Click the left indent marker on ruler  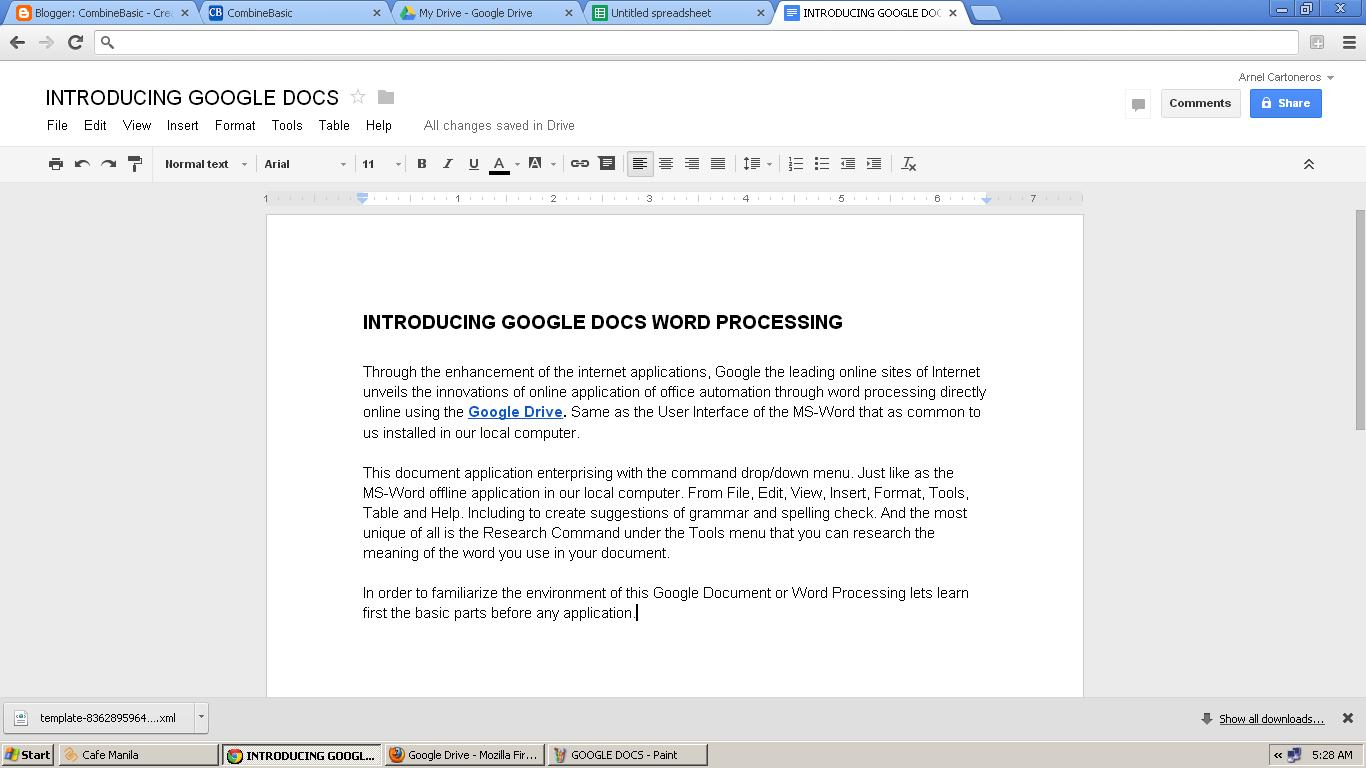362,199
